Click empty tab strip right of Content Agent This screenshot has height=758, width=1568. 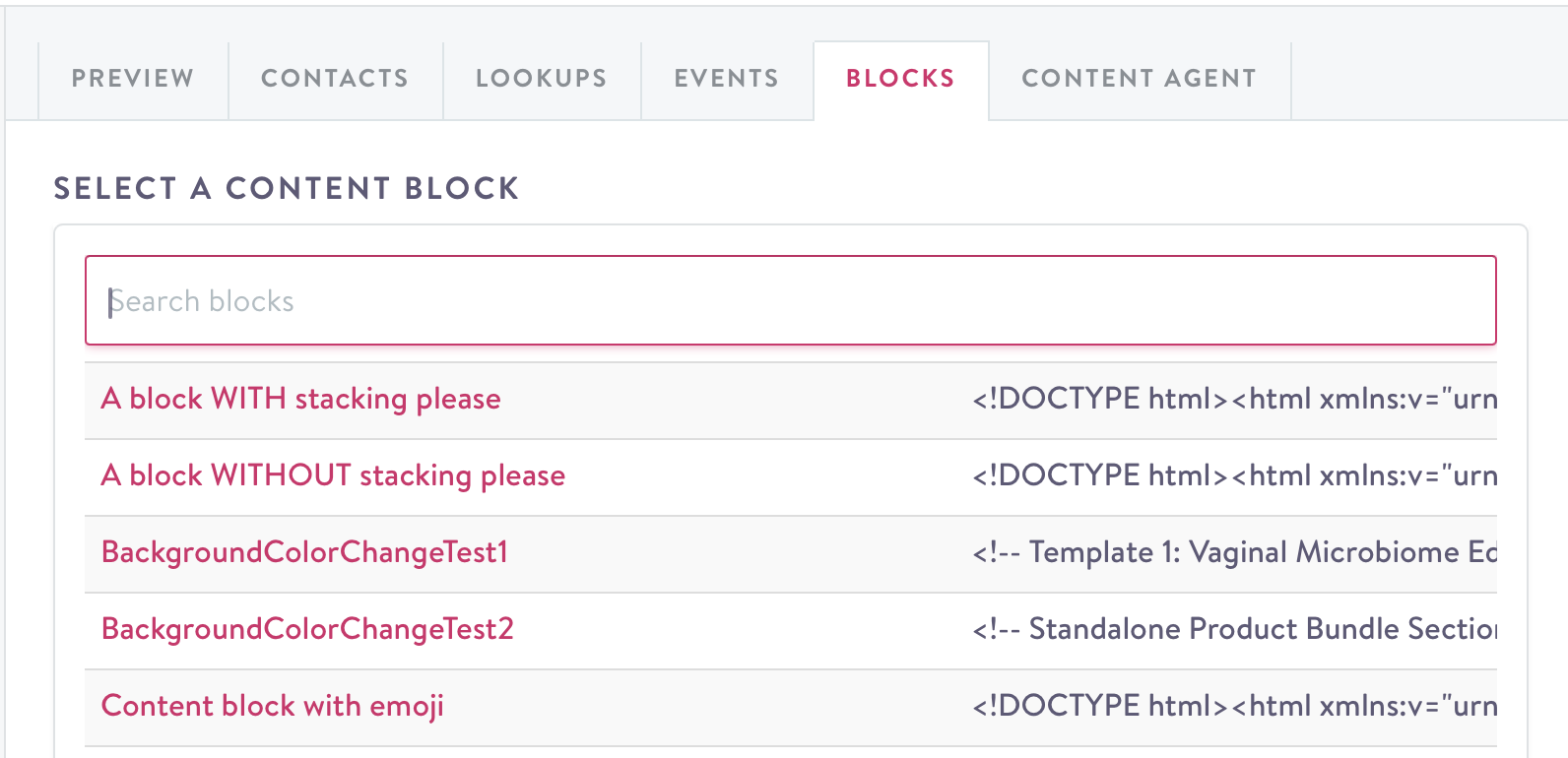[1428, 79]
